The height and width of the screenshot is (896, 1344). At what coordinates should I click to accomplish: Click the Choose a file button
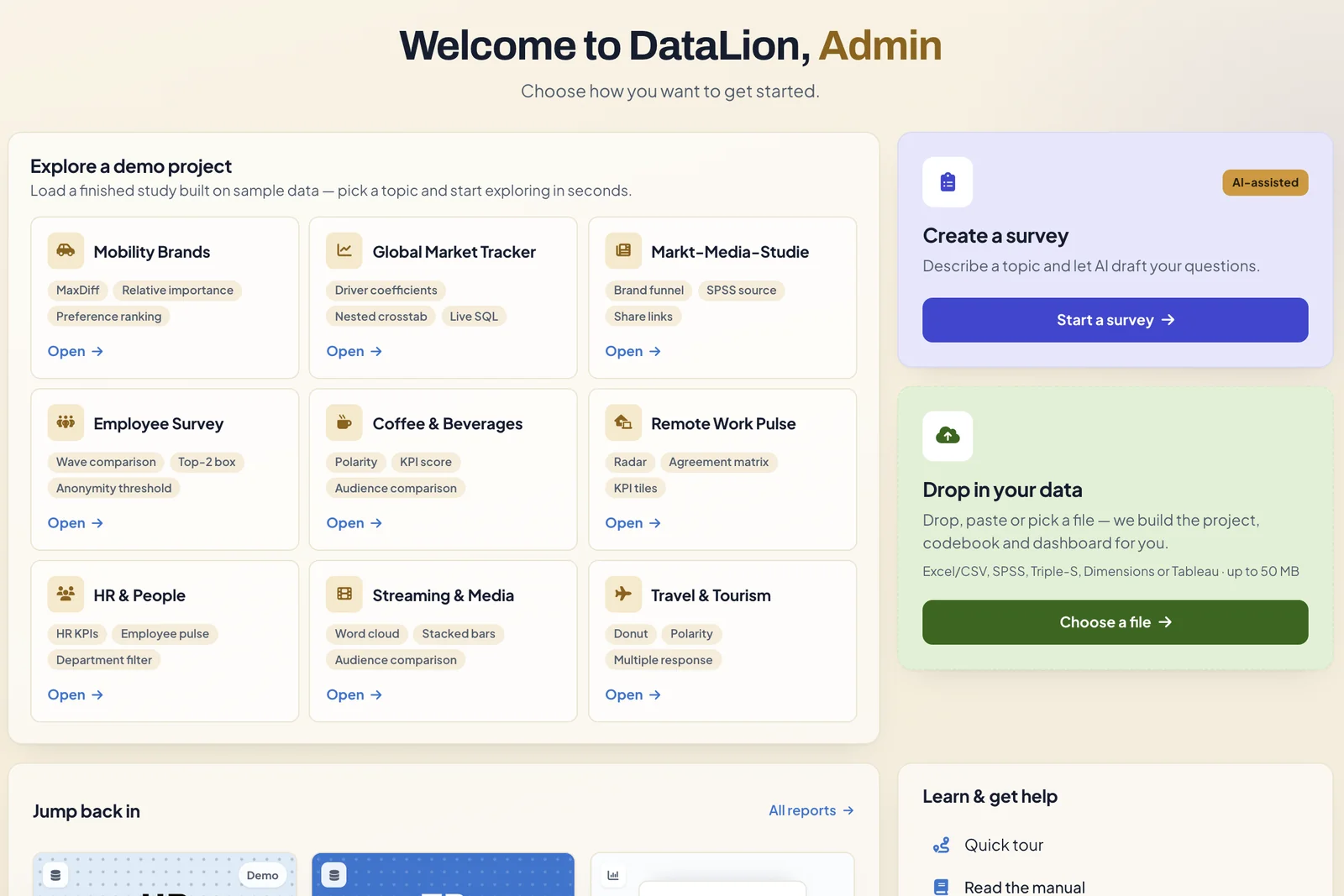point(1115,622)
